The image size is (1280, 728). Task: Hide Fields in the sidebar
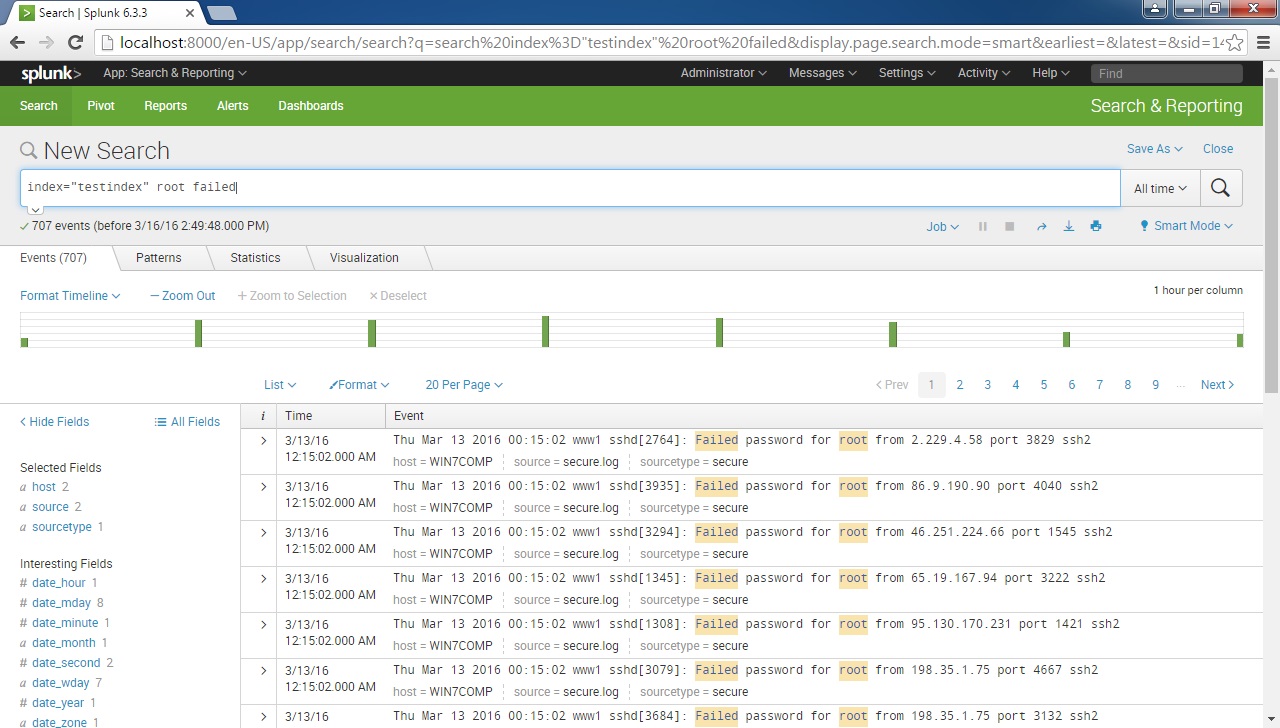53,421
